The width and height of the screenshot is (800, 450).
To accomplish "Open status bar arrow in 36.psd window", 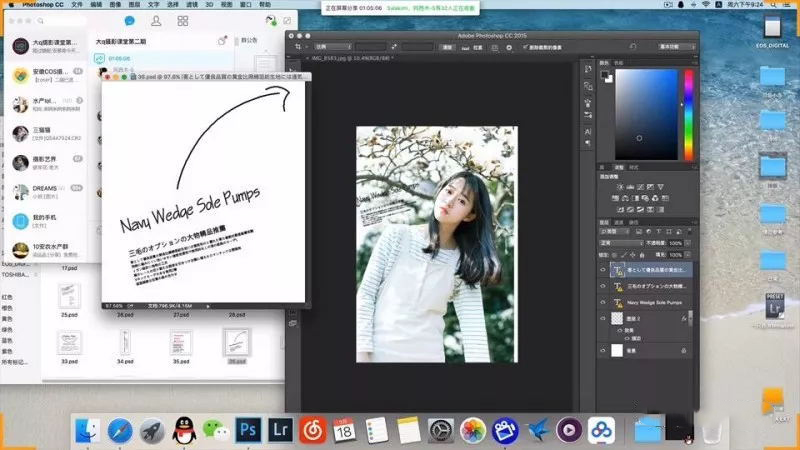I will [208, 306].
